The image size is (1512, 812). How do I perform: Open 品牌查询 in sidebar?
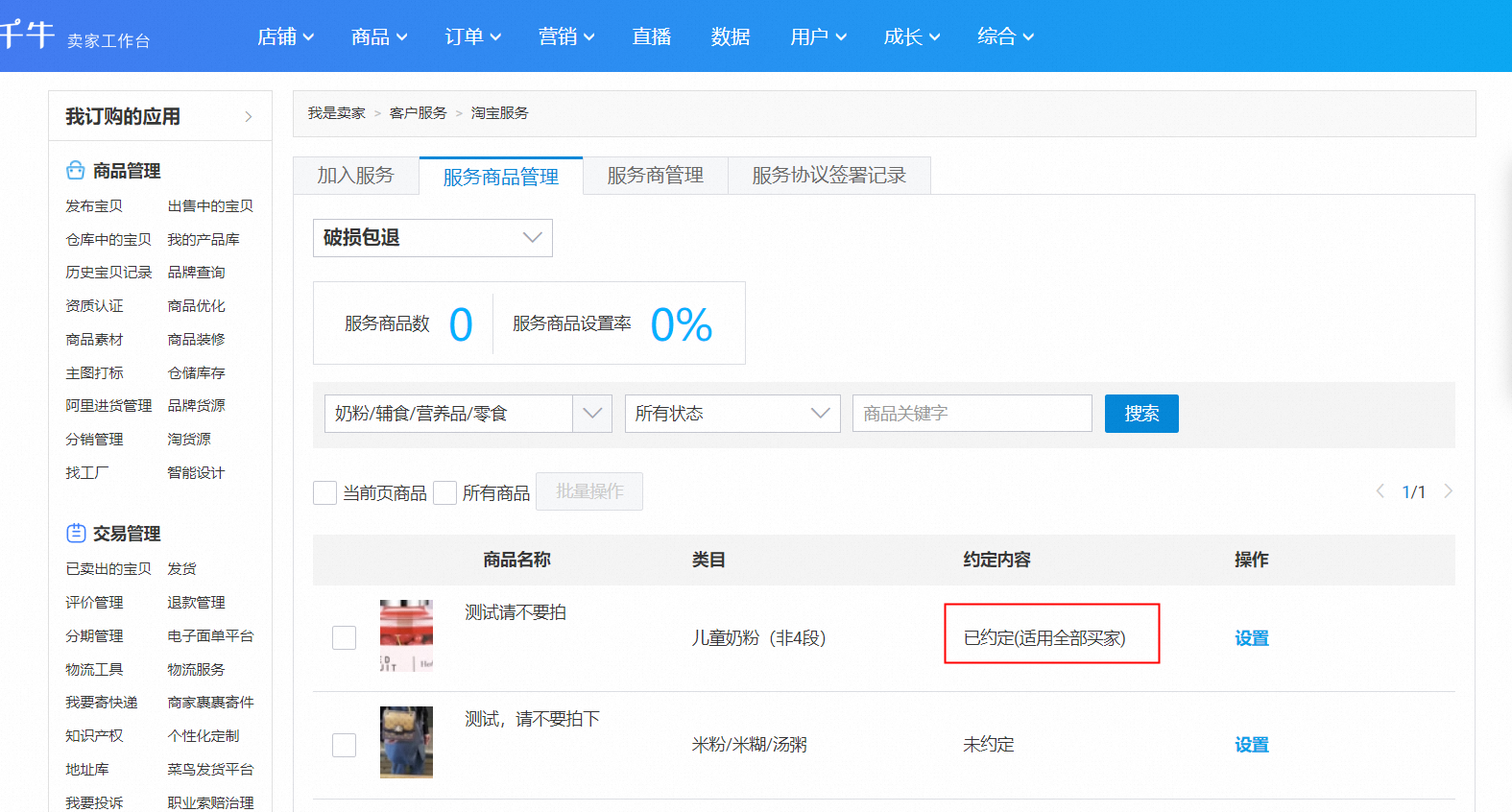tap(196, 273)
